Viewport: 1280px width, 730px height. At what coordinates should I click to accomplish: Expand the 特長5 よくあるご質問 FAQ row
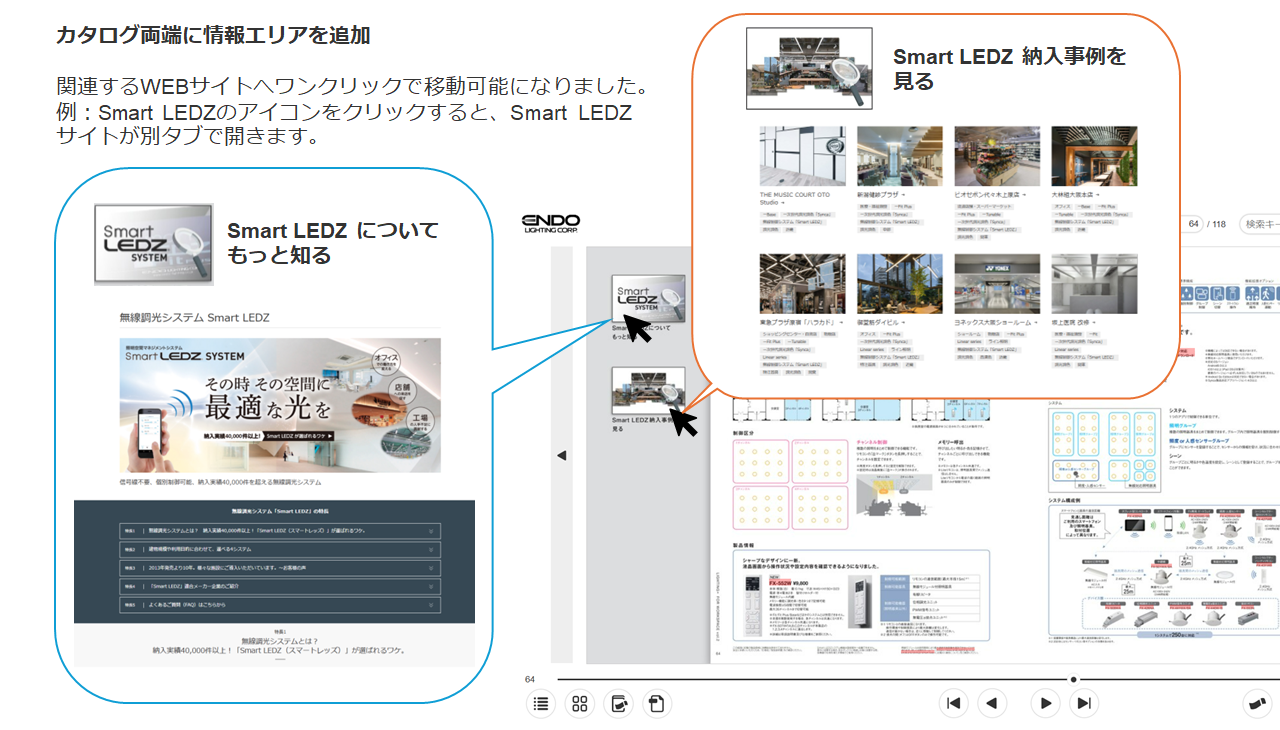[x=280, y=605]
